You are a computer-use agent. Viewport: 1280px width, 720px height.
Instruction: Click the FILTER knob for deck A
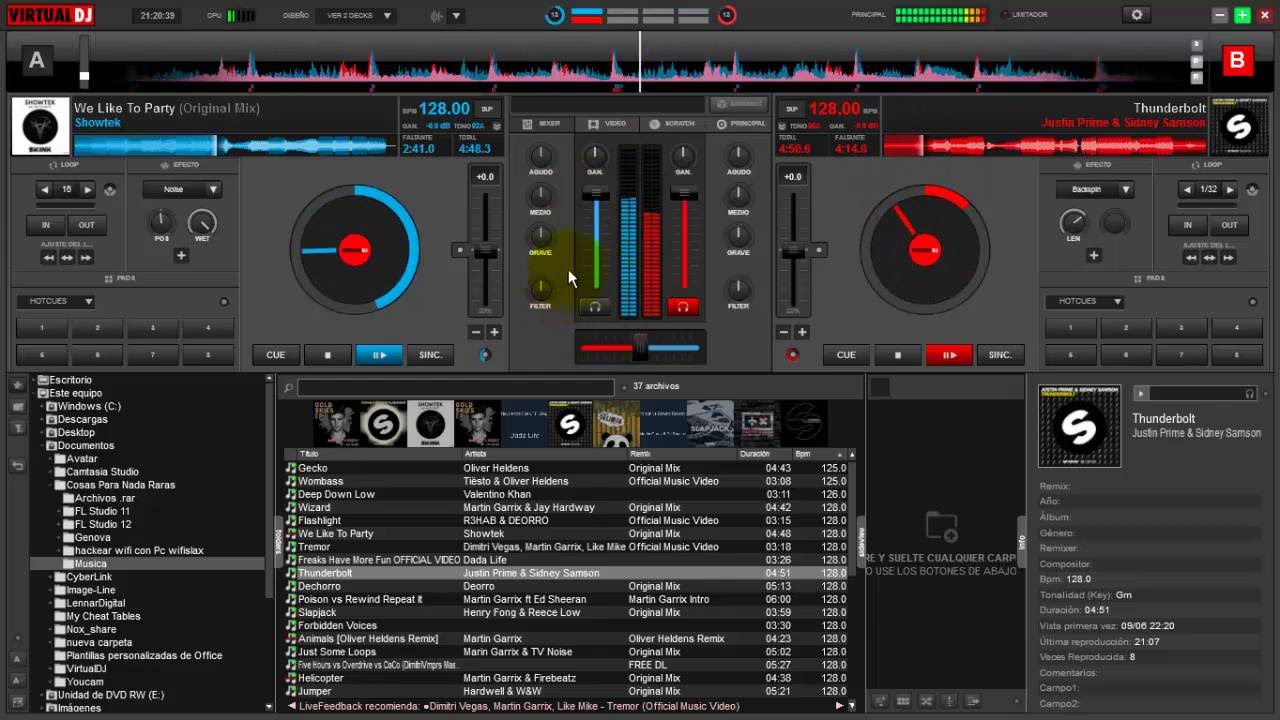click(x=540, y=288)
